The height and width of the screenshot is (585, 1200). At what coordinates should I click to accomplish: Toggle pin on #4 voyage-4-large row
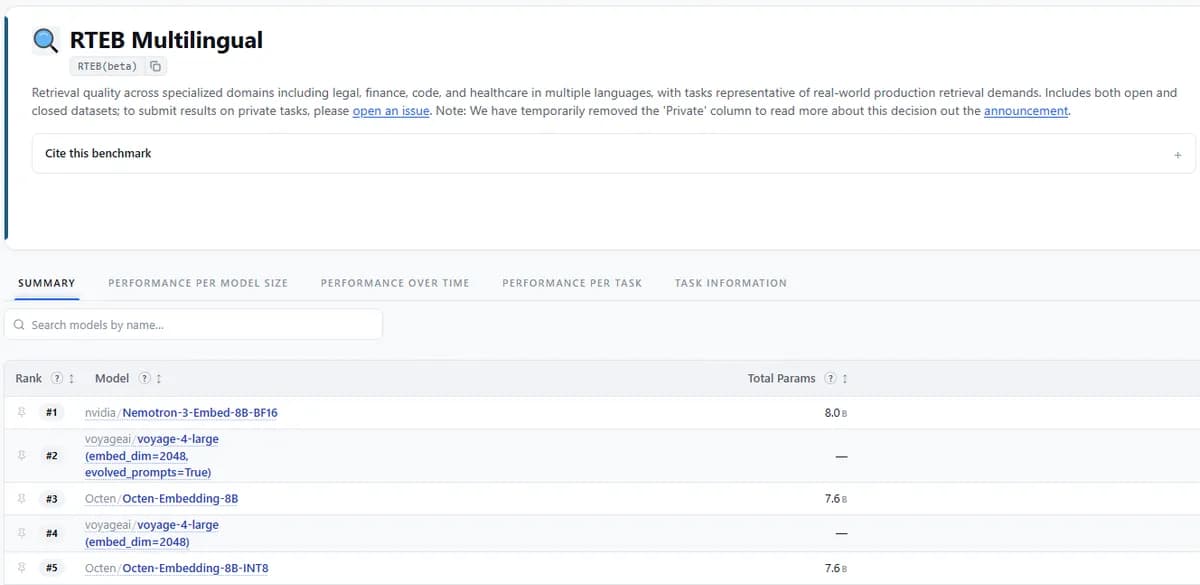[21, 533]
